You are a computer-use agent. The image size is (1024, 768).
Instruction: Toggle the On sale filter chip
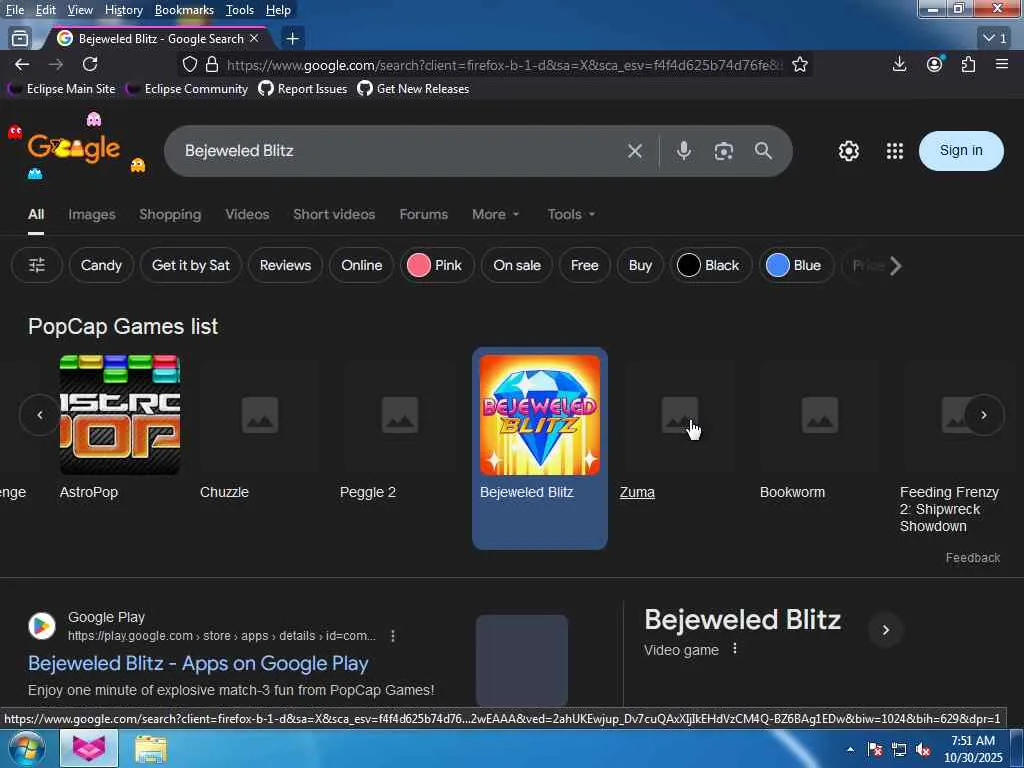point(517,265)
